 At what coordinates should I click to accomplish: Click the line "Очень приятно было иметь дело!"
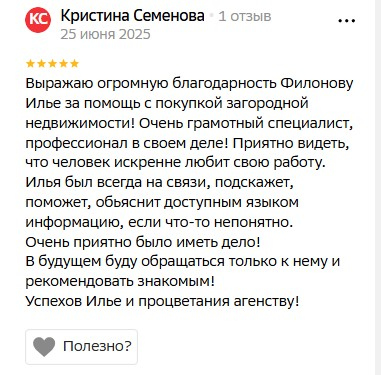point(143,242)
